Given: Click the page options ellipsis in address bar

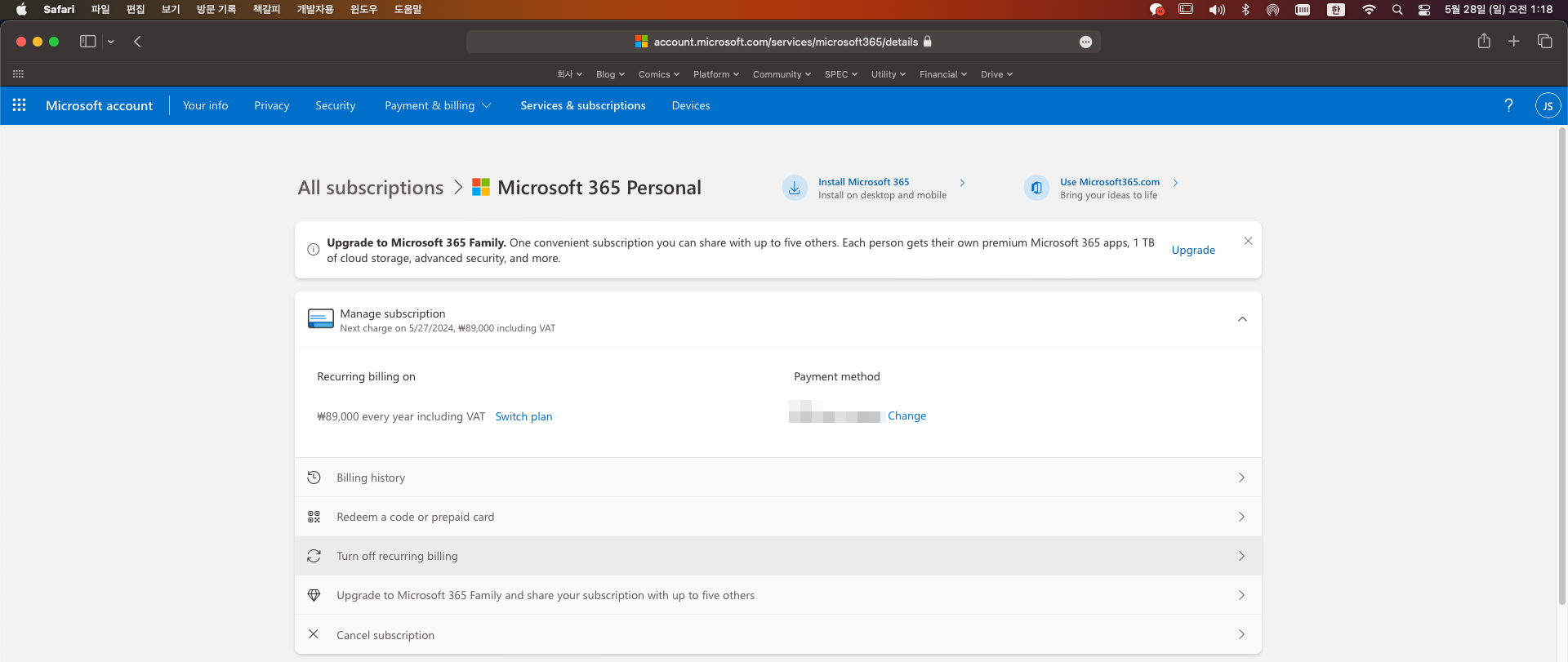Looking at the screenshot, I should [1085, 42].
